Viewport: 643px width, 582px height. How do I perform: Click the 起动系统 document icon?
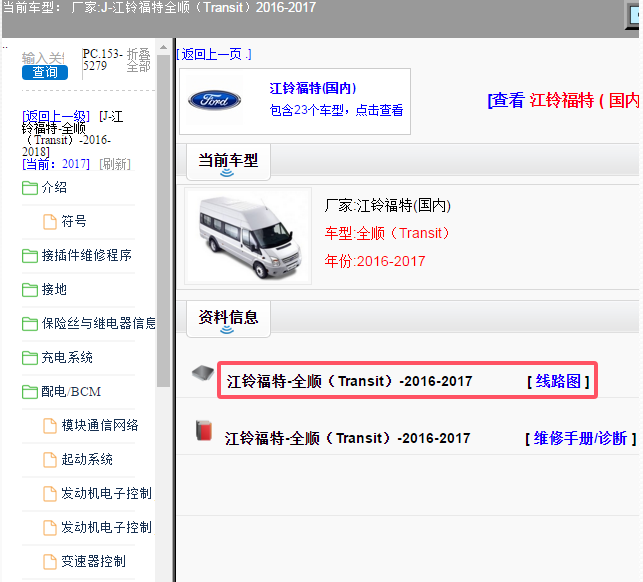click(x=50, y=460)
